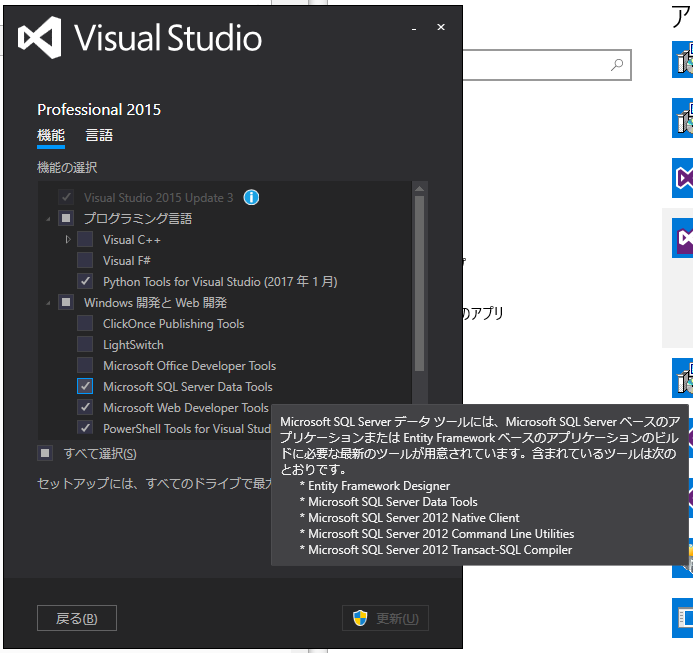
Task: Click the magnifier icon in the search box
Action: [x=618, y=65]
